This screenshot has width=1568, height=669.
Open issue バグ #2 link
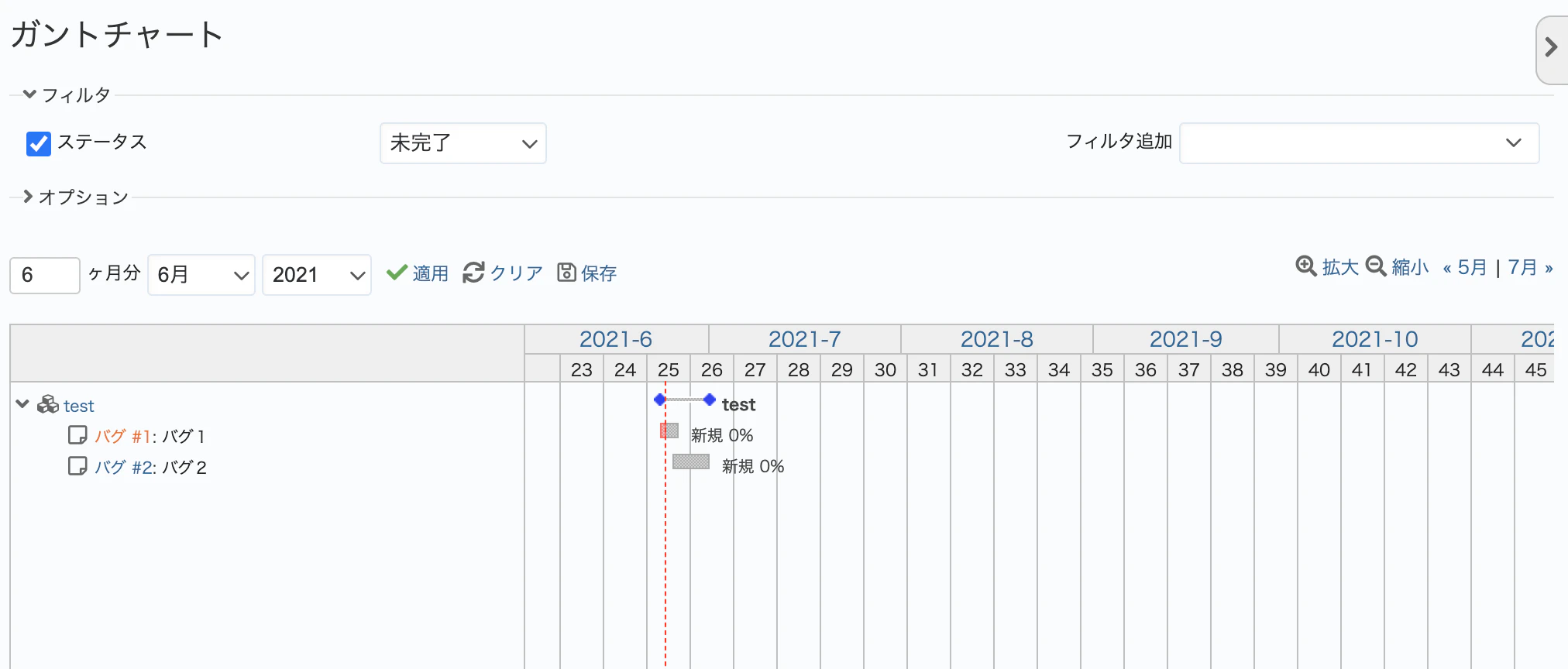pyautogui.click(x=124, y=467)
